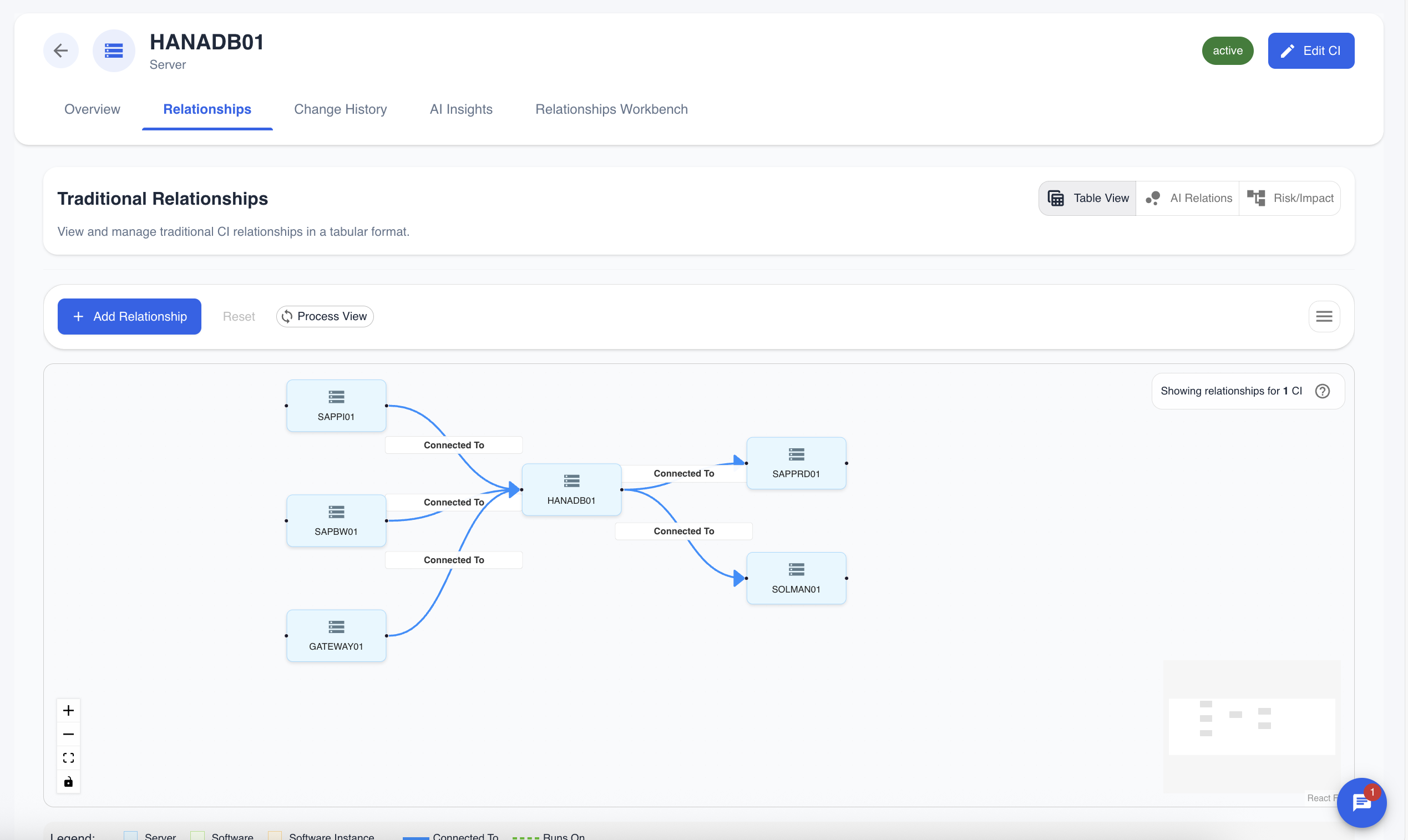Click Reset to clear graph filters
The image size is (1408, 840).
[x=238, y=316]
